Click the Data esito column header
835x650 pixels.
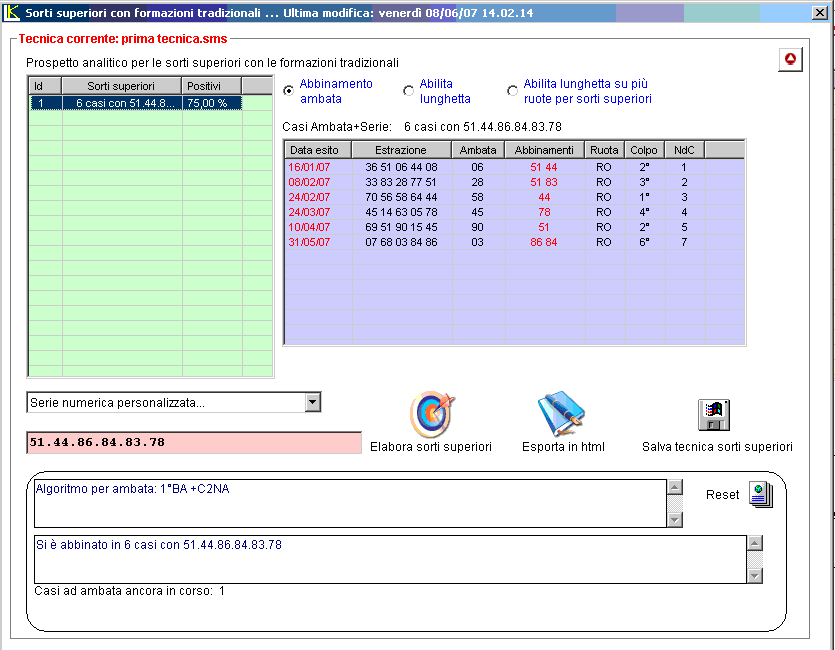[318, 150]
